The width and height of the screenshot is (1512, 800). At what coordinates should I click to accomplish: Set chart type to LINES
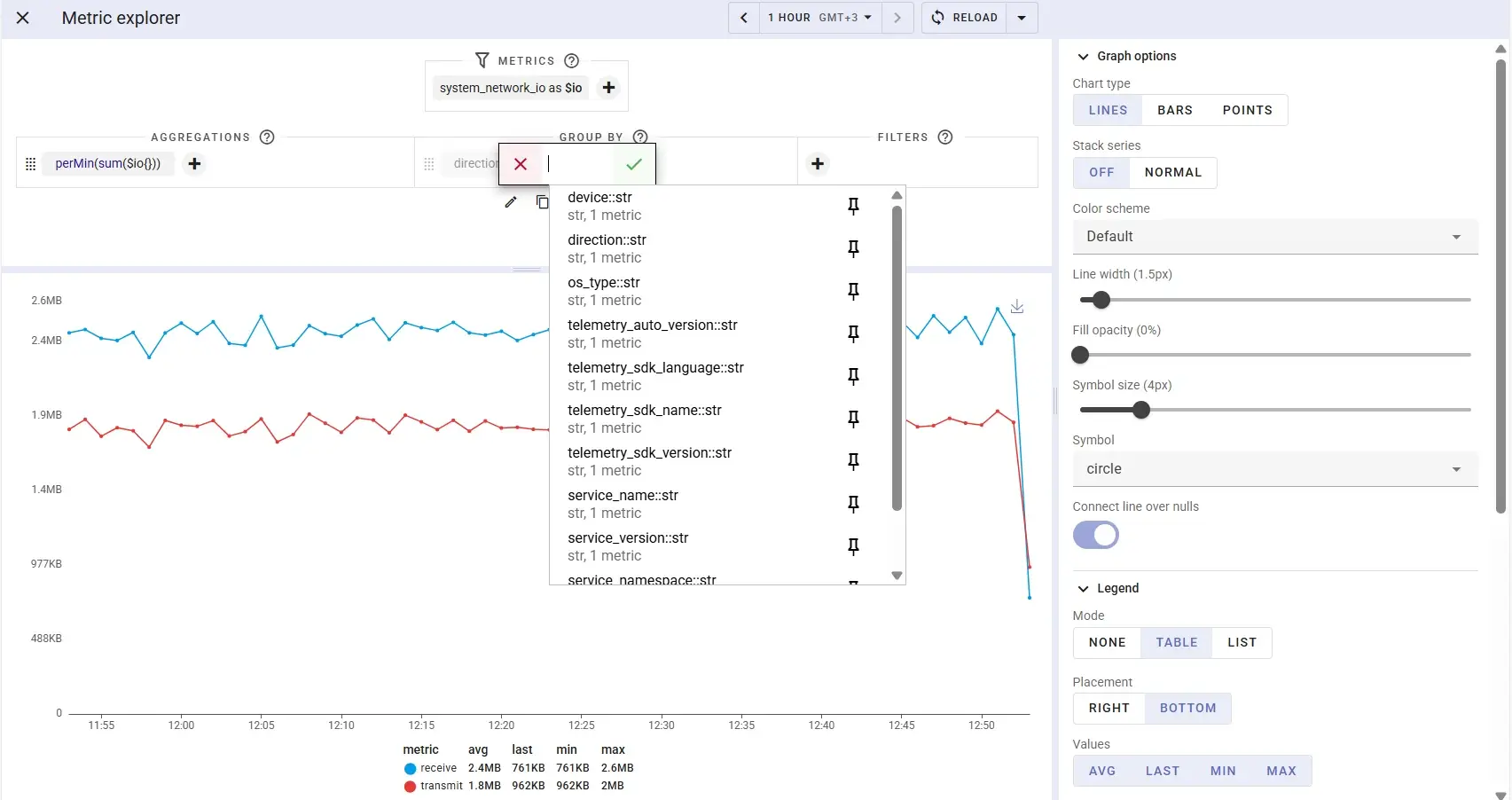point(1108,110)
